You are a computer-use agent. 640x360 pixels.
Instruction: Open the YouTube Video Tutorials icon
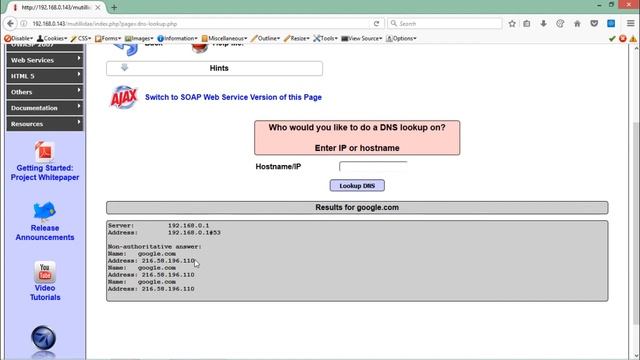point(44,272)
